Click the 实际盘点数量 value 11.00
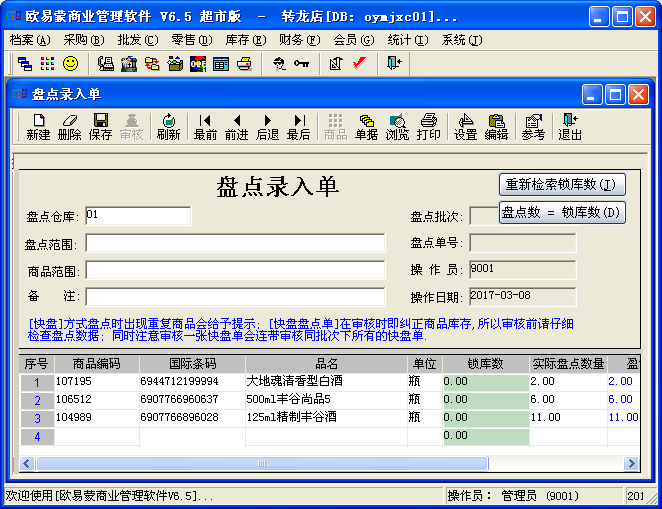The width and height of the screenshot is (662, 509). 568,417
